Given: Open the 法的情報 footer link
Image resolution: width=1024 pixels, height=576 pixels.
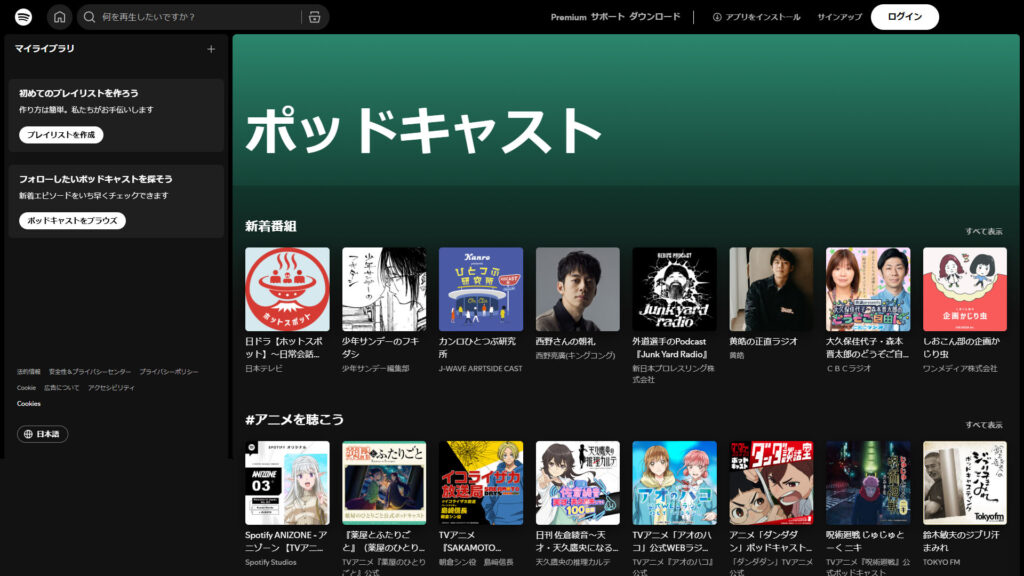Looking at the screenshot, I should point(29,372).
